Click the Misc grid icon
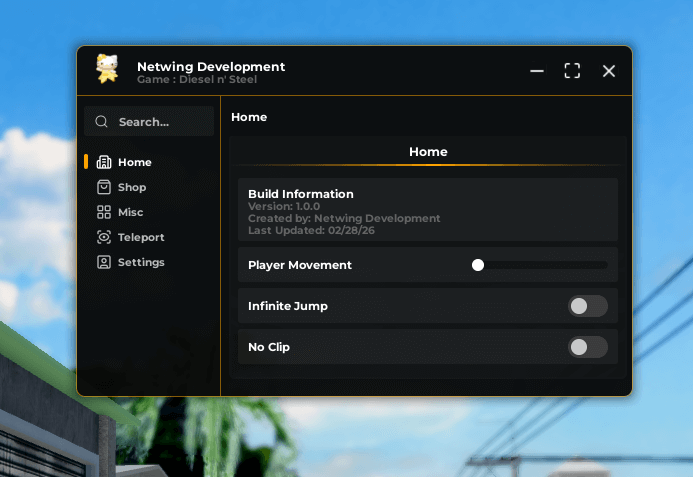 (x=104, y=212)
